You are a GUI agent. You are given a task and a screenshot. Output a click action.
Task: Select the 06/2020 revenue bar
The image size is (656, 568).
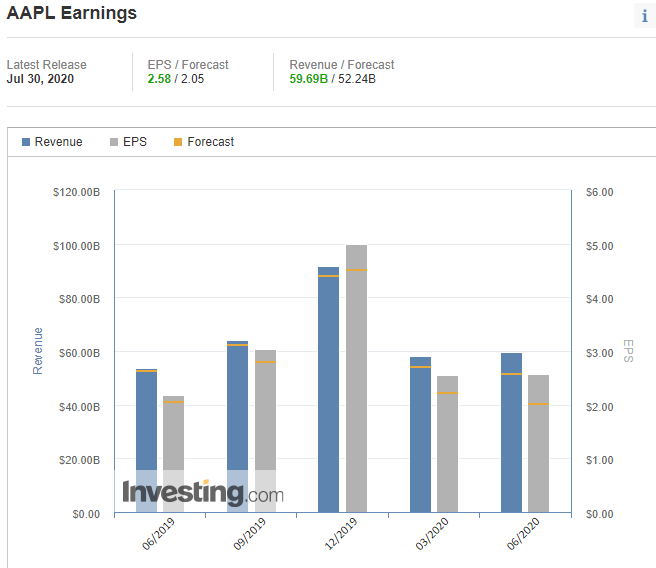512,432
